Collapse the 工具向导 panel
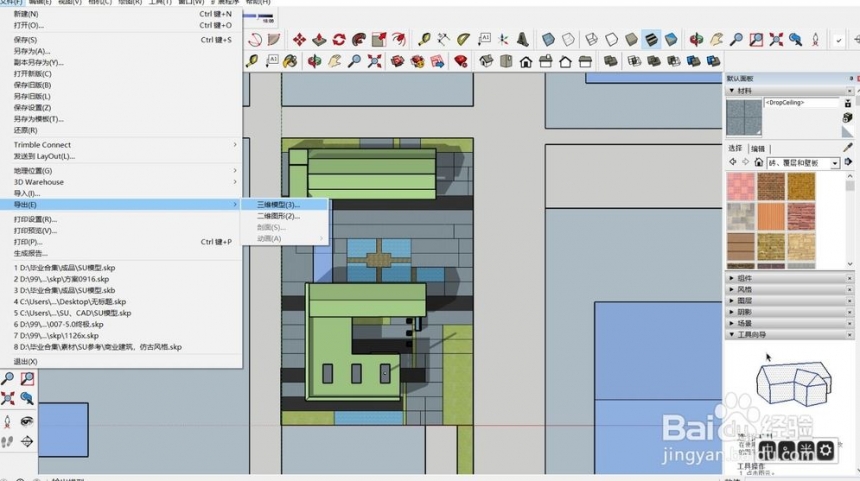This screenshot has width=860, height=481. (732, 335)
